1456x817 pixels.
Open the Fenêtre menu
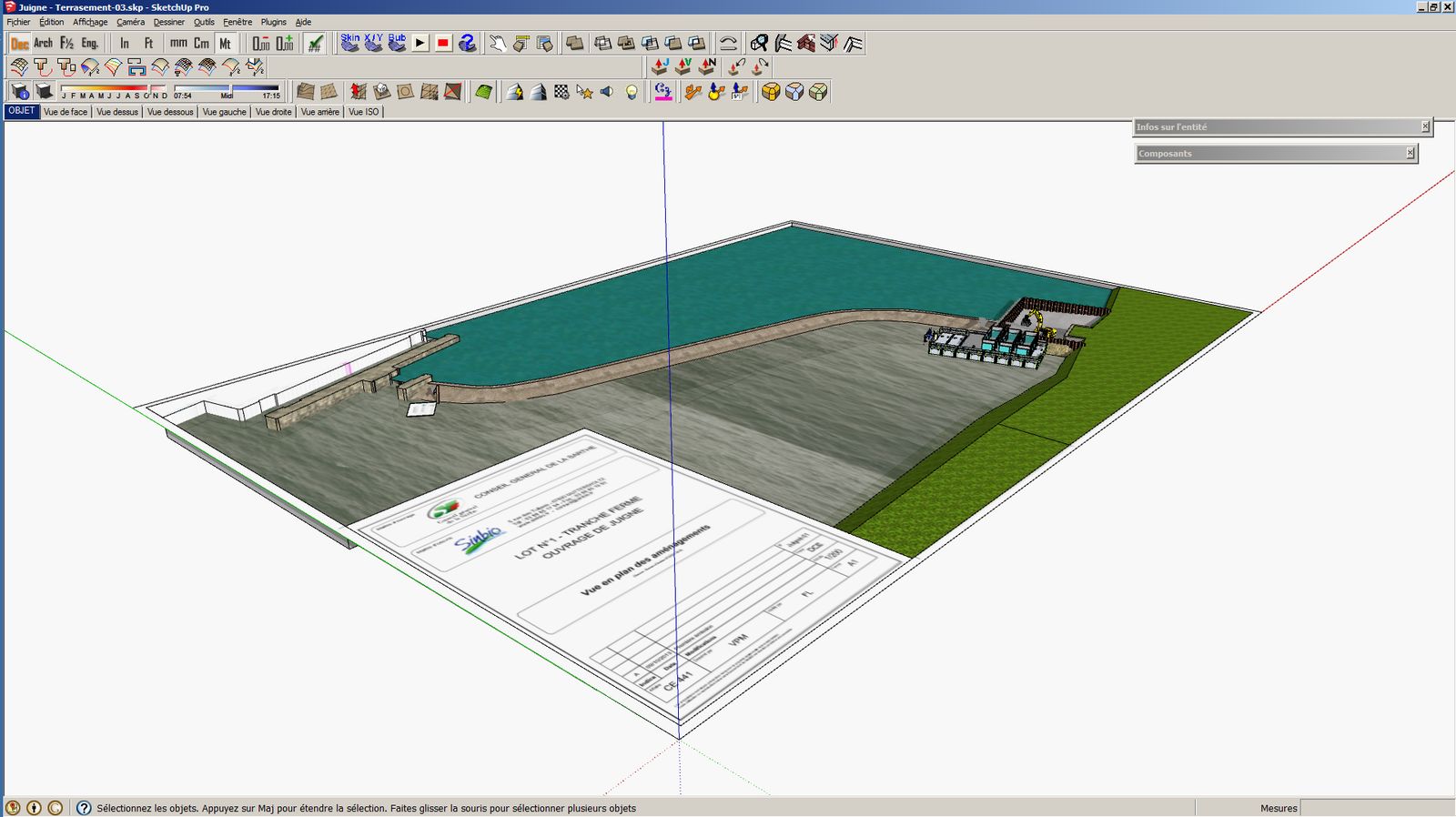[238, 22]
